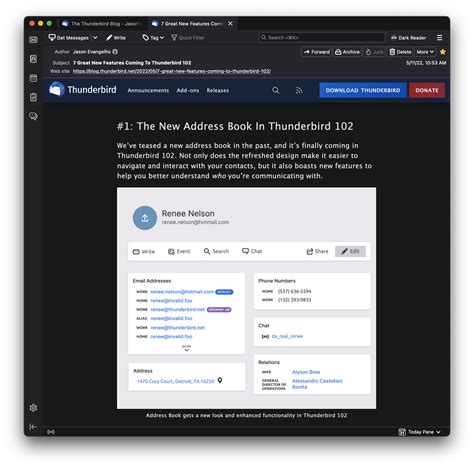
Task: Click the macOS yellow minimize button
Action: [x=41, y=23]
